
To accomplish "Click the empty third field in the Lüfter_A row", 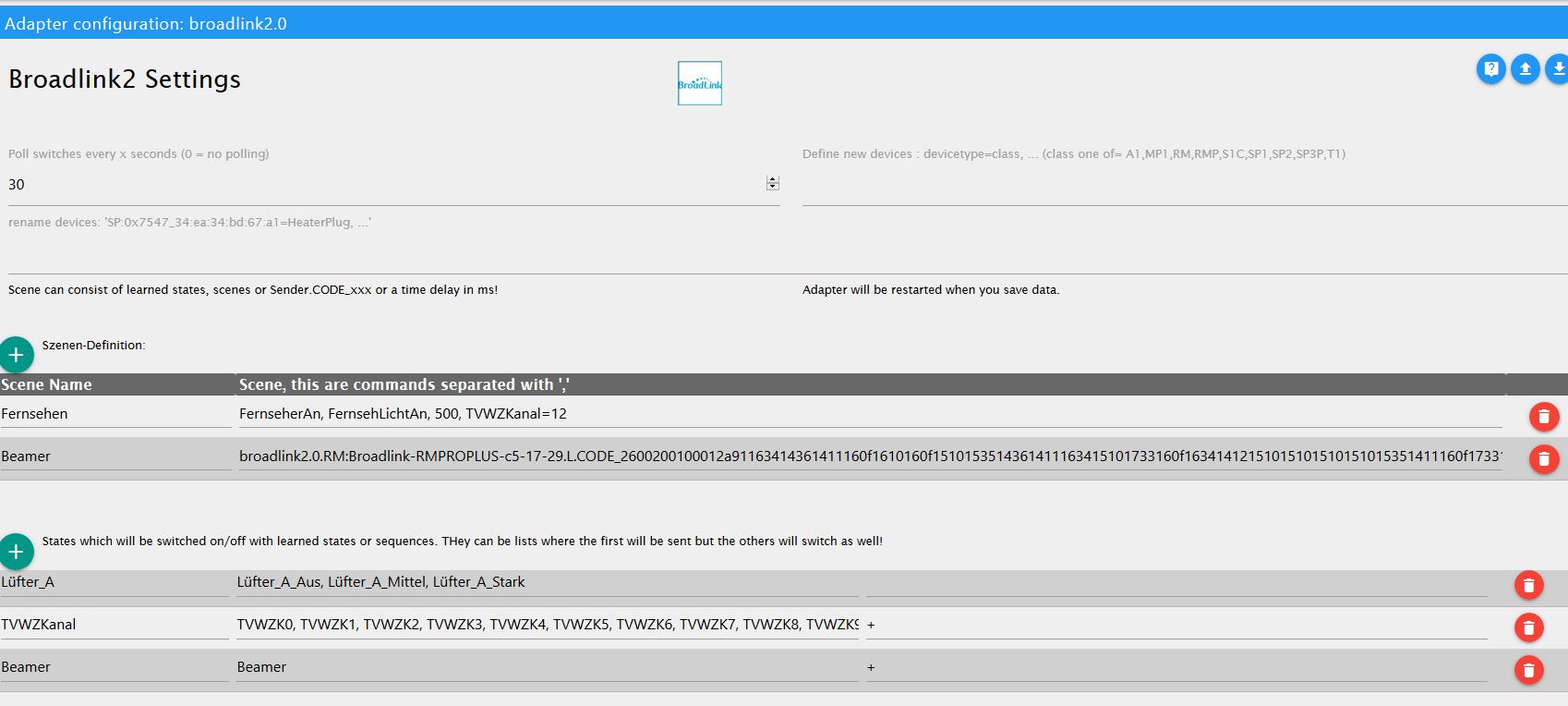I will [1176, 582].
